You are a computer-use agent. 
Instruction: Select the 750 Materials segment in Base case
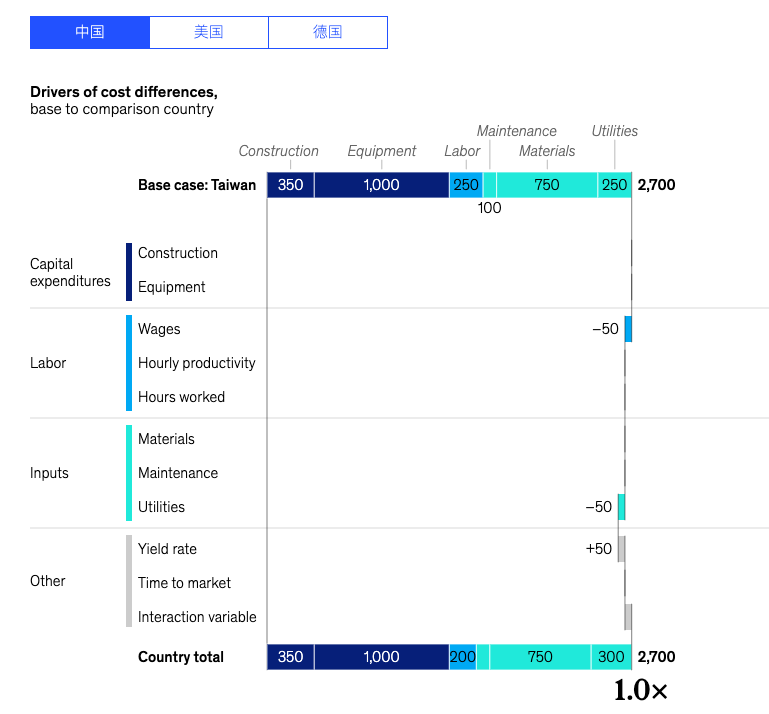click(547, 185)
